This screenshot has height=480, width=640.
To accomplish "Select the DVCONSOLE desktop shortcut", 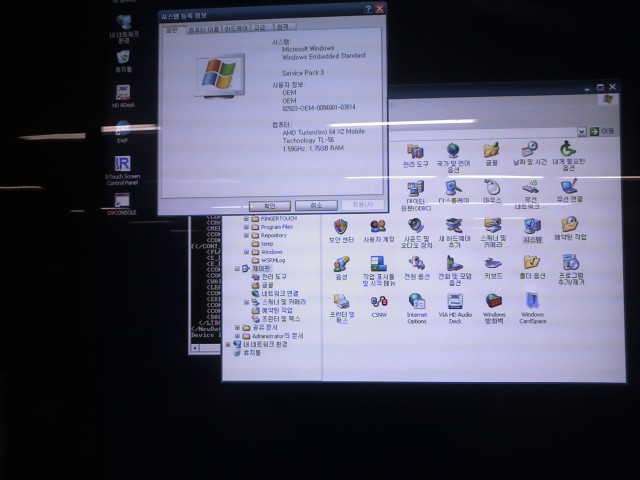I will (x=122, y=204).
